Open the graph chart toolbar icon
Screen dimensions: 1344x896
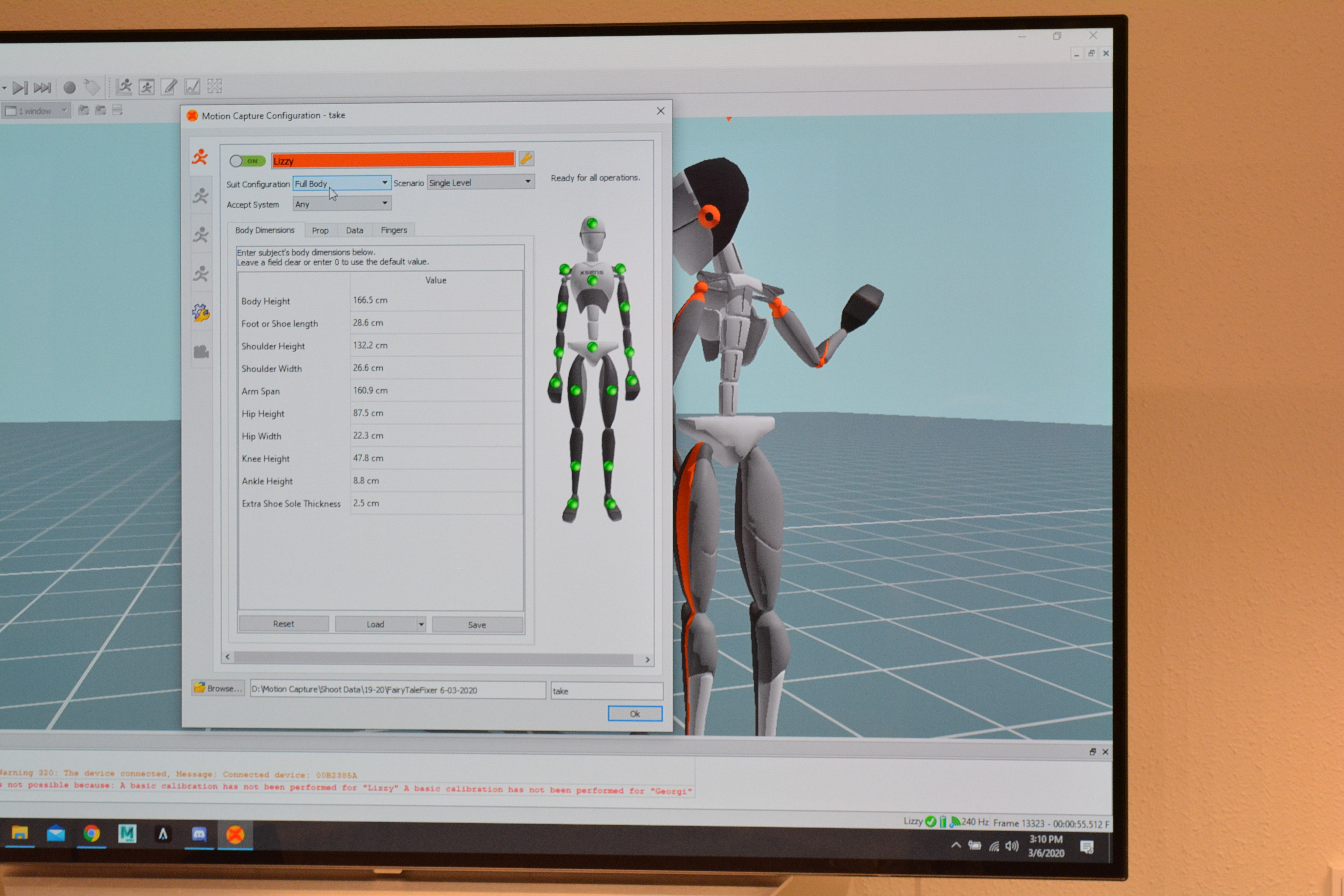[x=192, y=87]
